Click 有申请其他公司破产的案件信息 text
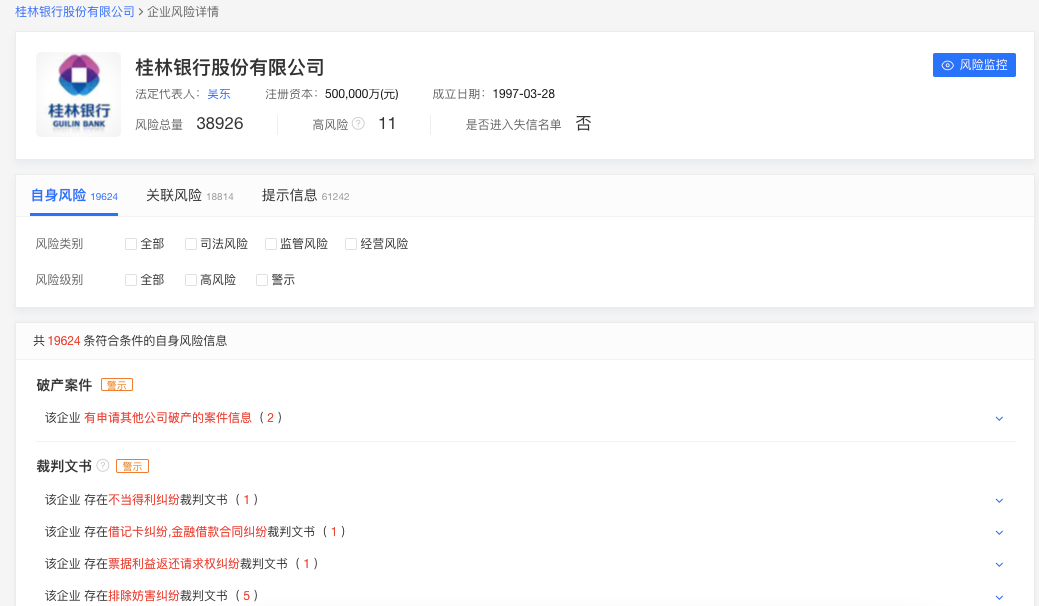The image size is (1039, 606). point(168,417)
